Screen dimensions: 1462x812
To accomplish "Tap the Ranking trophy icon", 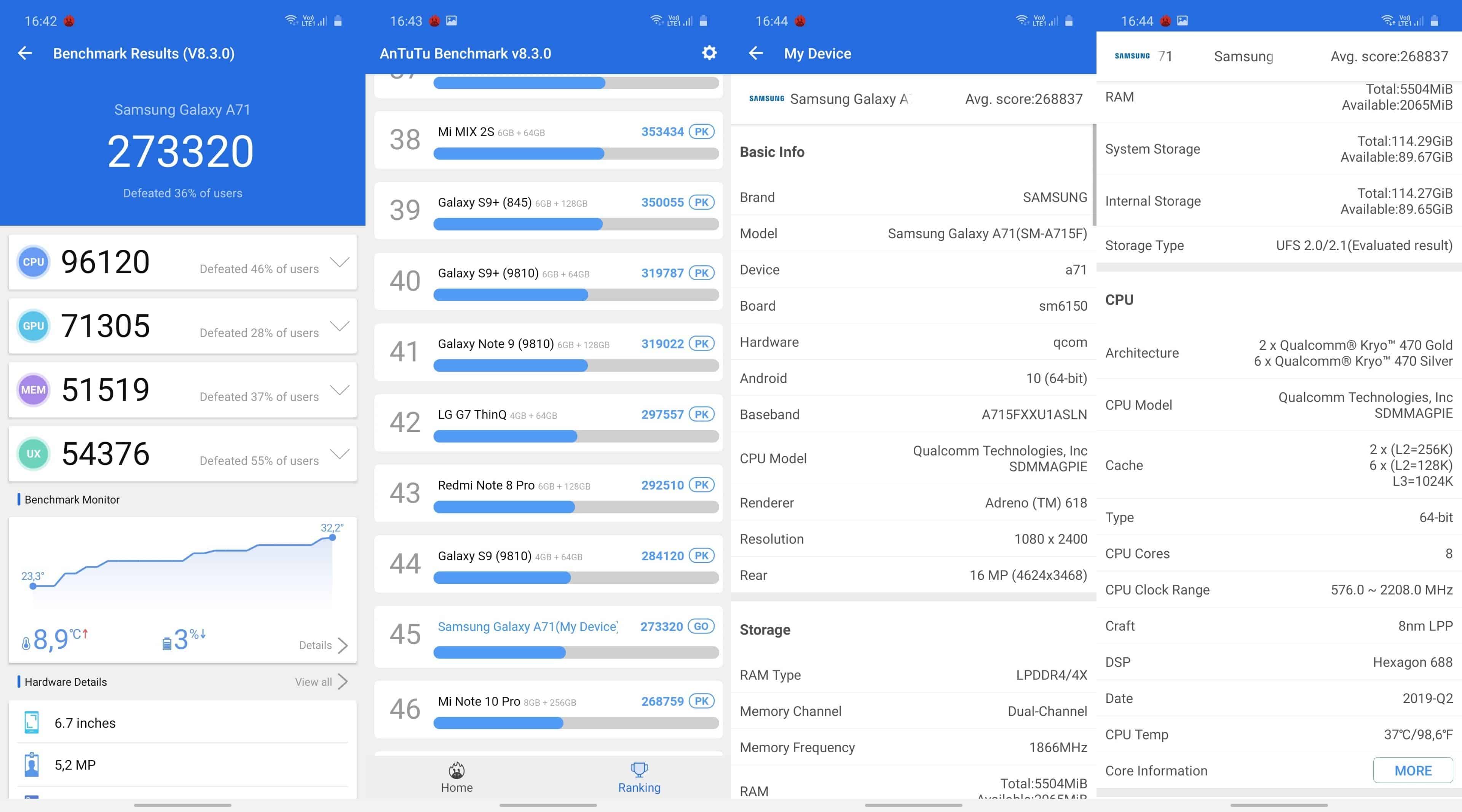I will 639,770.
